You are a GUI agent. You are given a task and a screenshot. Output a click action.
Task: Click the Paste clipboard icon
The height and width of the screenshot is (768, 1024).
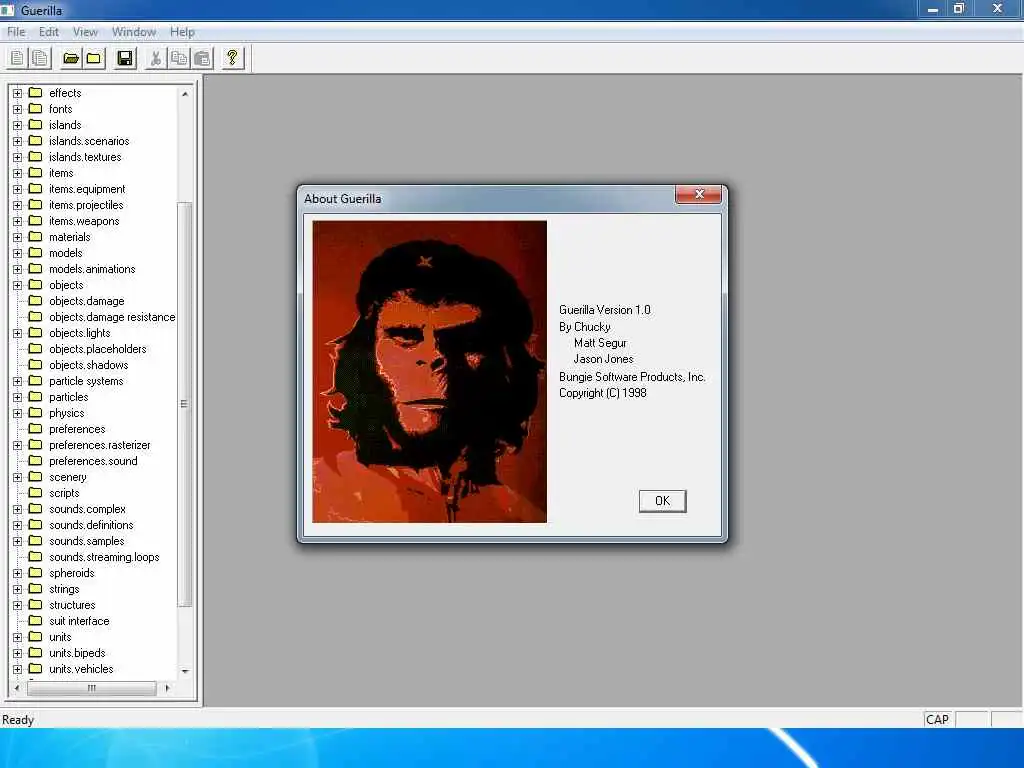[202, 58]
